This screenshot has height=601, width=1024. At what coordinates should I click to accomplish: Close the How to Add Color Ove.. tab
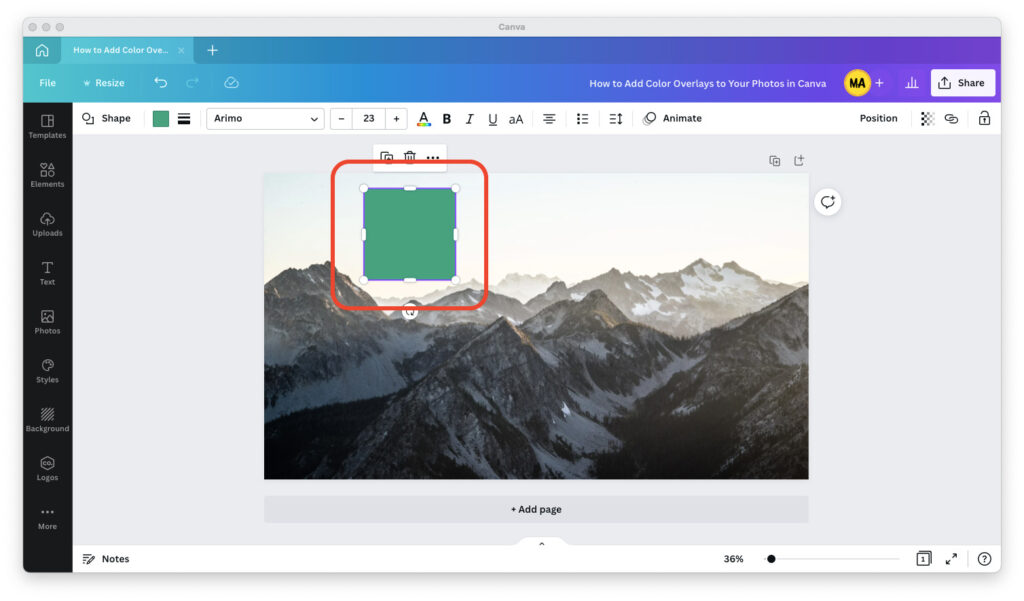(182, 50)
